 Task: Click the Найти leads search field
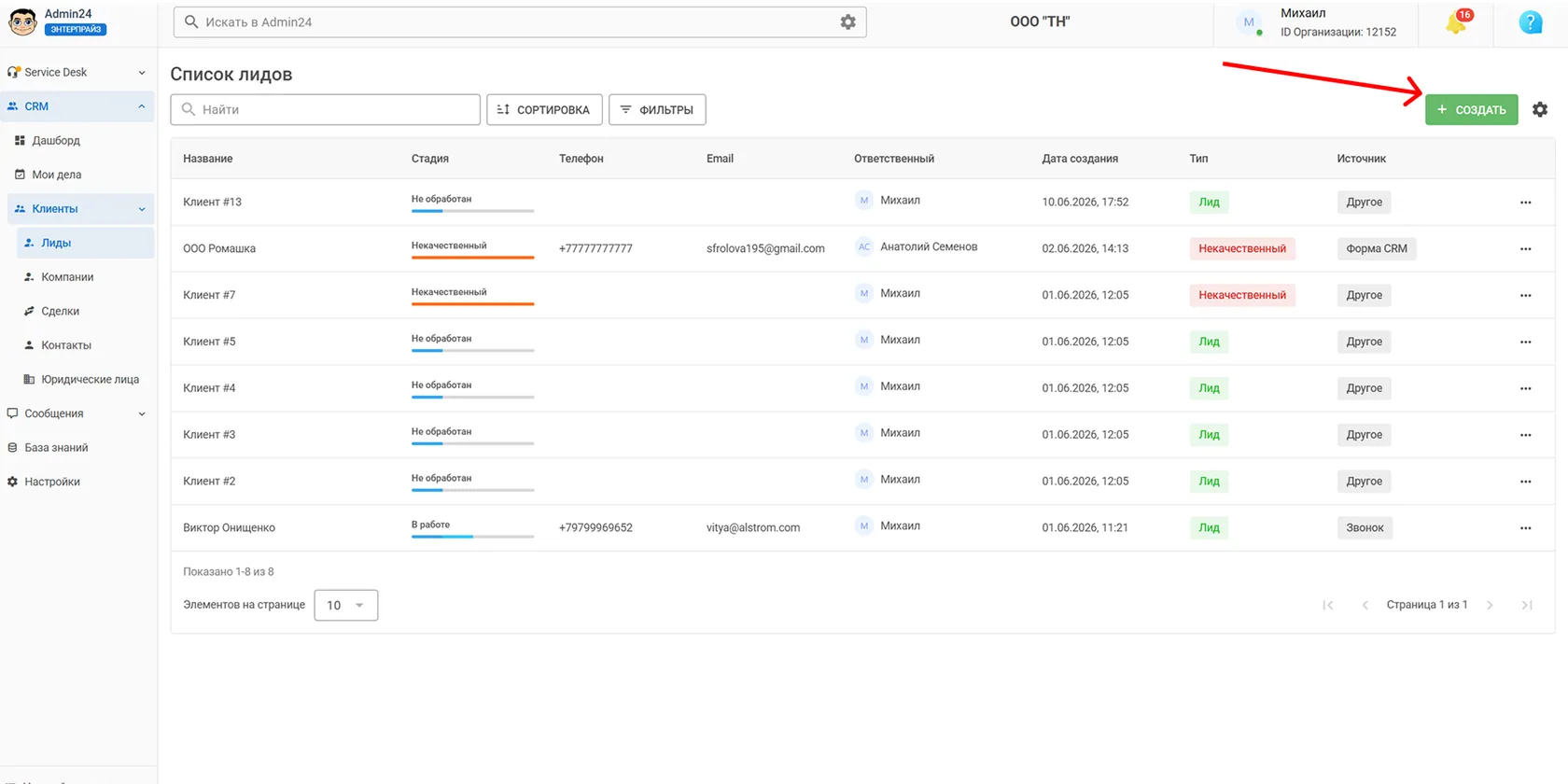click(x=326, y=109)
